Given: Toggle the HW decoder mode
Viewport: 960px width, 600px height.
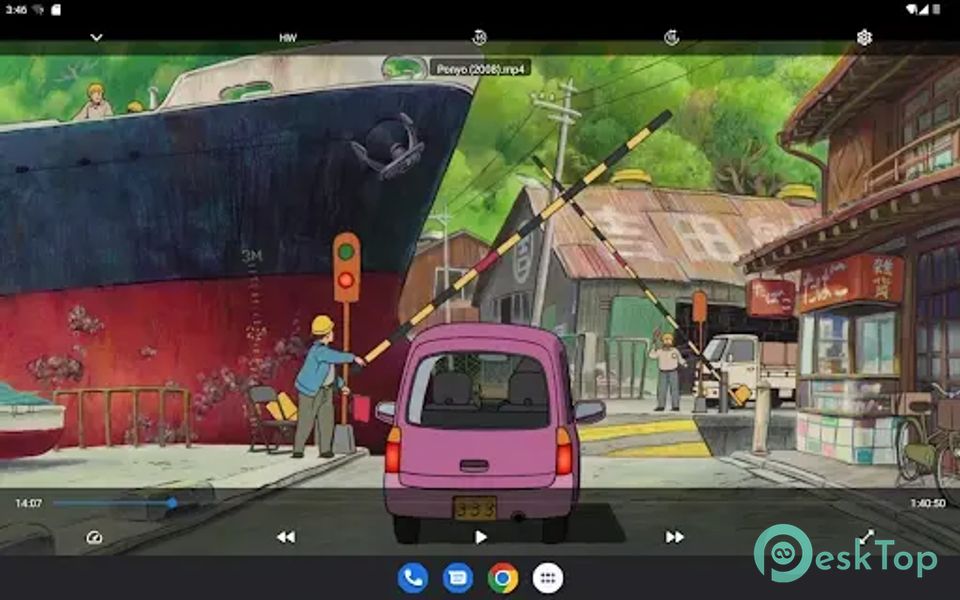Looking at the screenshot, I should pos(288,38).
